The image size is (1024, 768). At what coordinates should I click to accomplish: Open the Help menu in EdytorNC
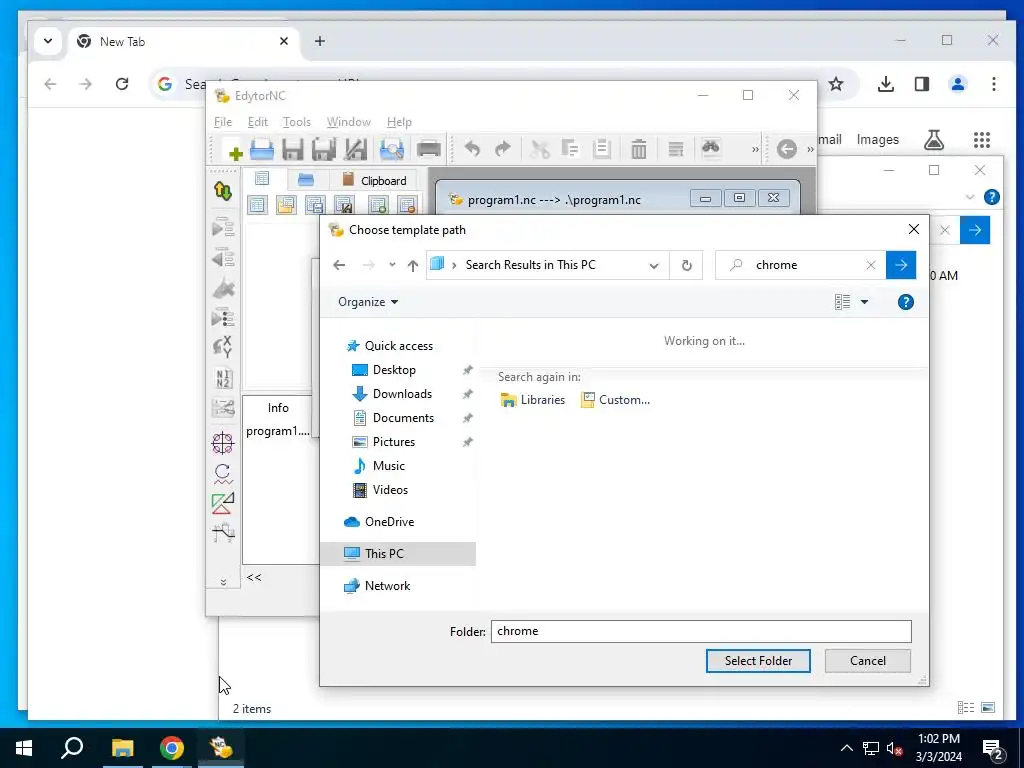point(399,122)
